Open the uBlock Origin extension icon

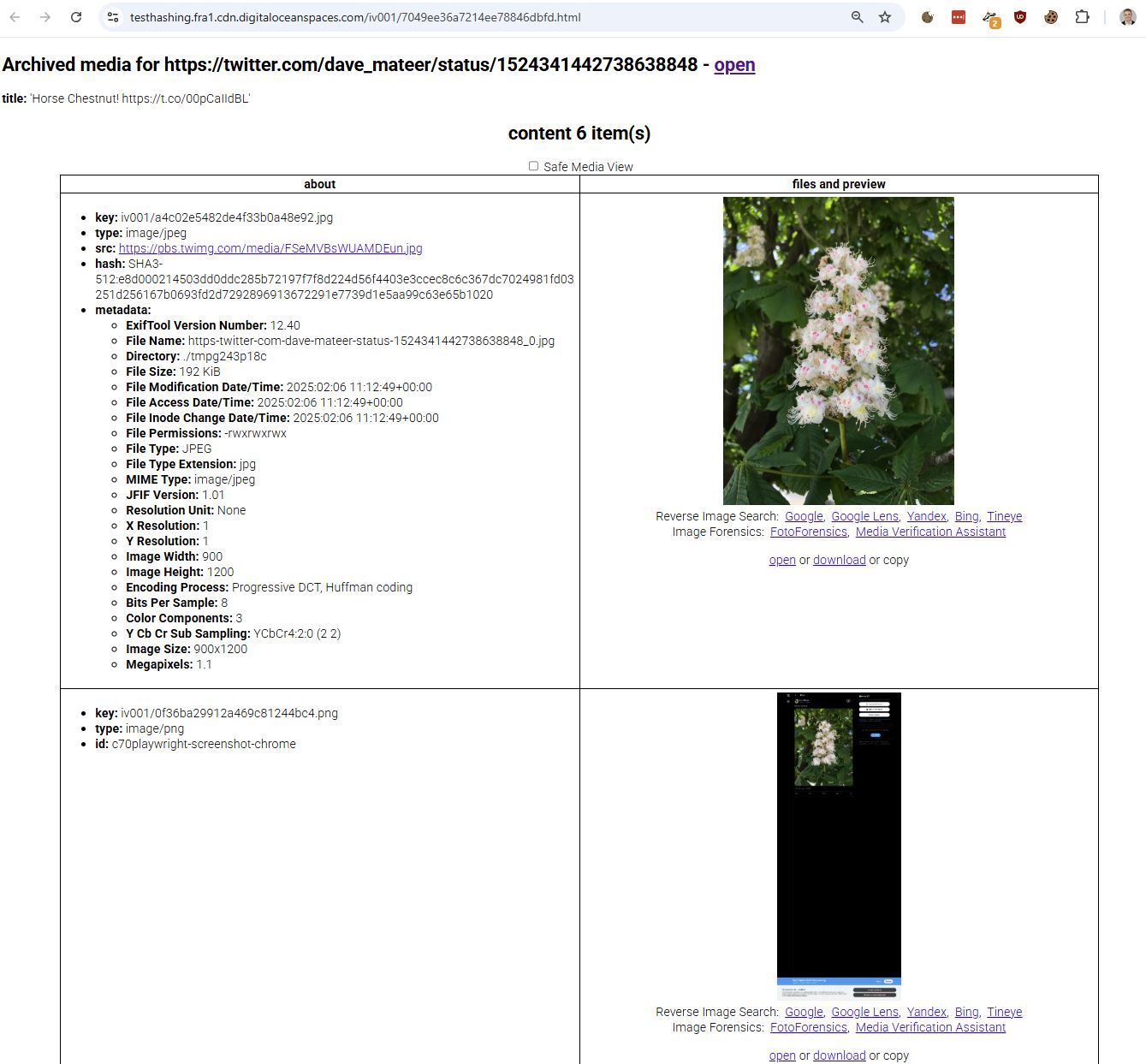[1020, 17]
